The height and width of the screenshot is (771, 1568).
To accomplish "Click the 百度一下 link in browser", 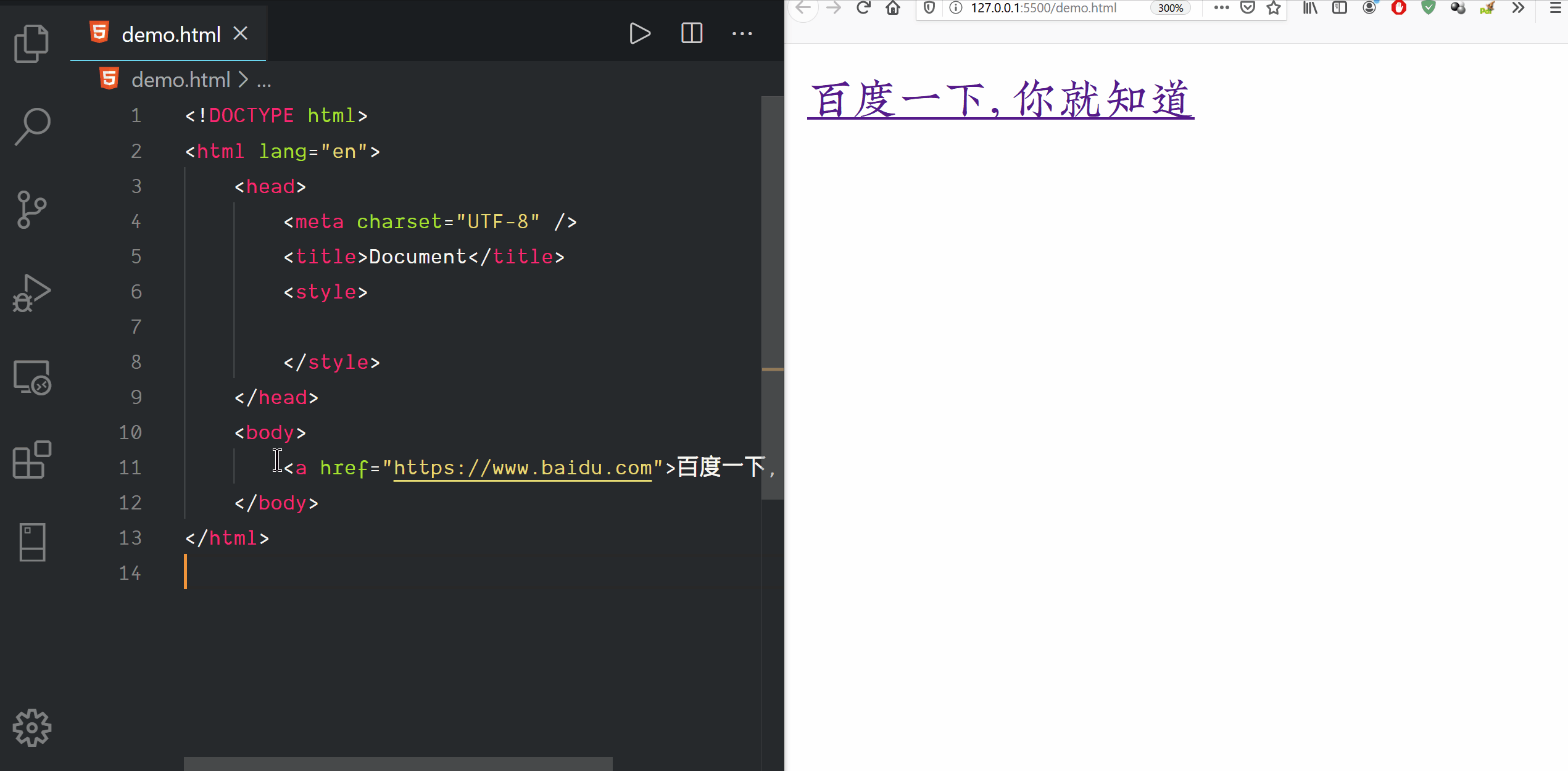I will coord(1000,100).
